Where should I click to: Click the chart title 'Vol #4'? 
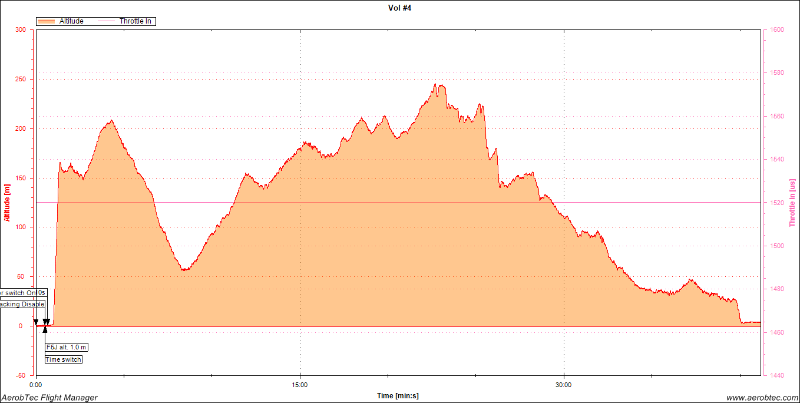click(400, 8)
